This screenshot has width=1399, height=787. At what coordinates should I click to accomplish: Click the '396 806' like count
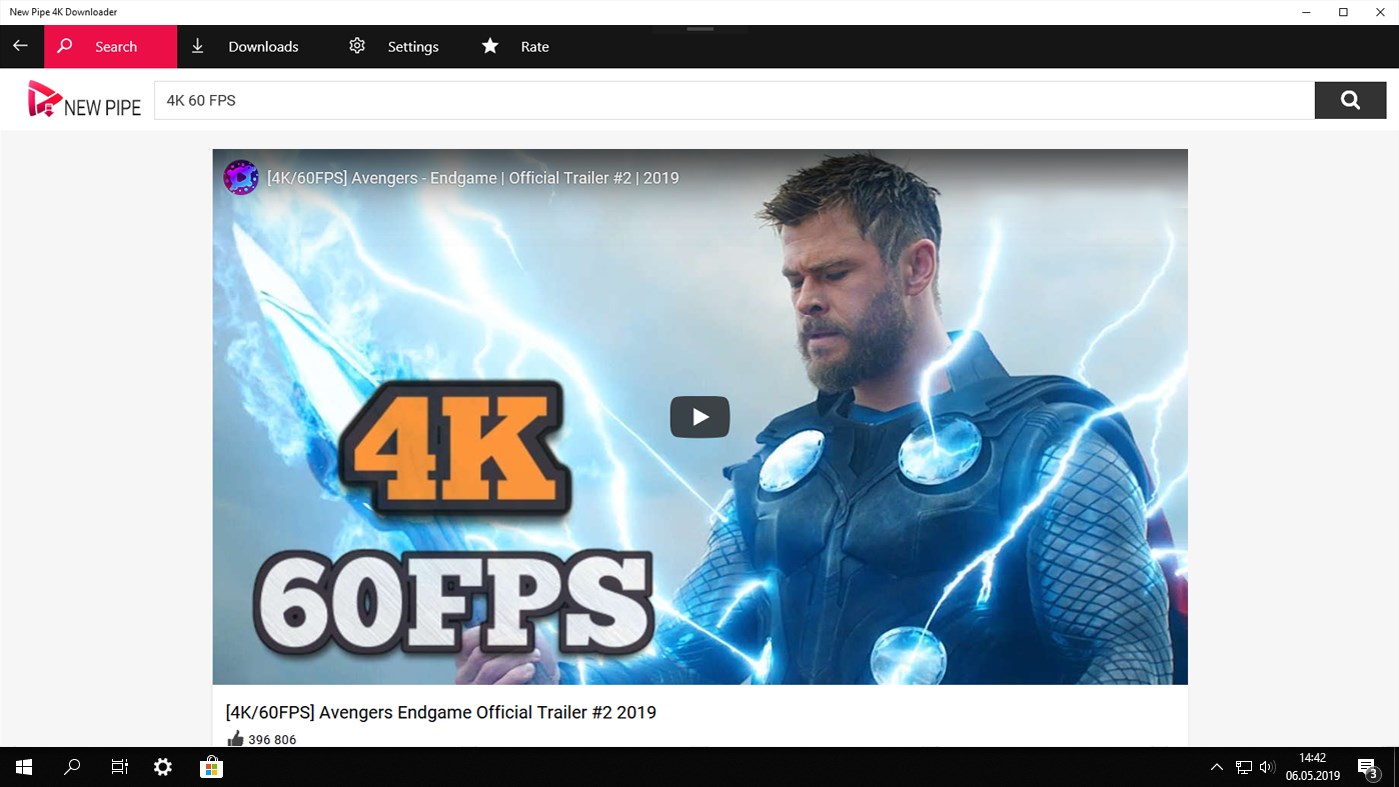point(272,740)
